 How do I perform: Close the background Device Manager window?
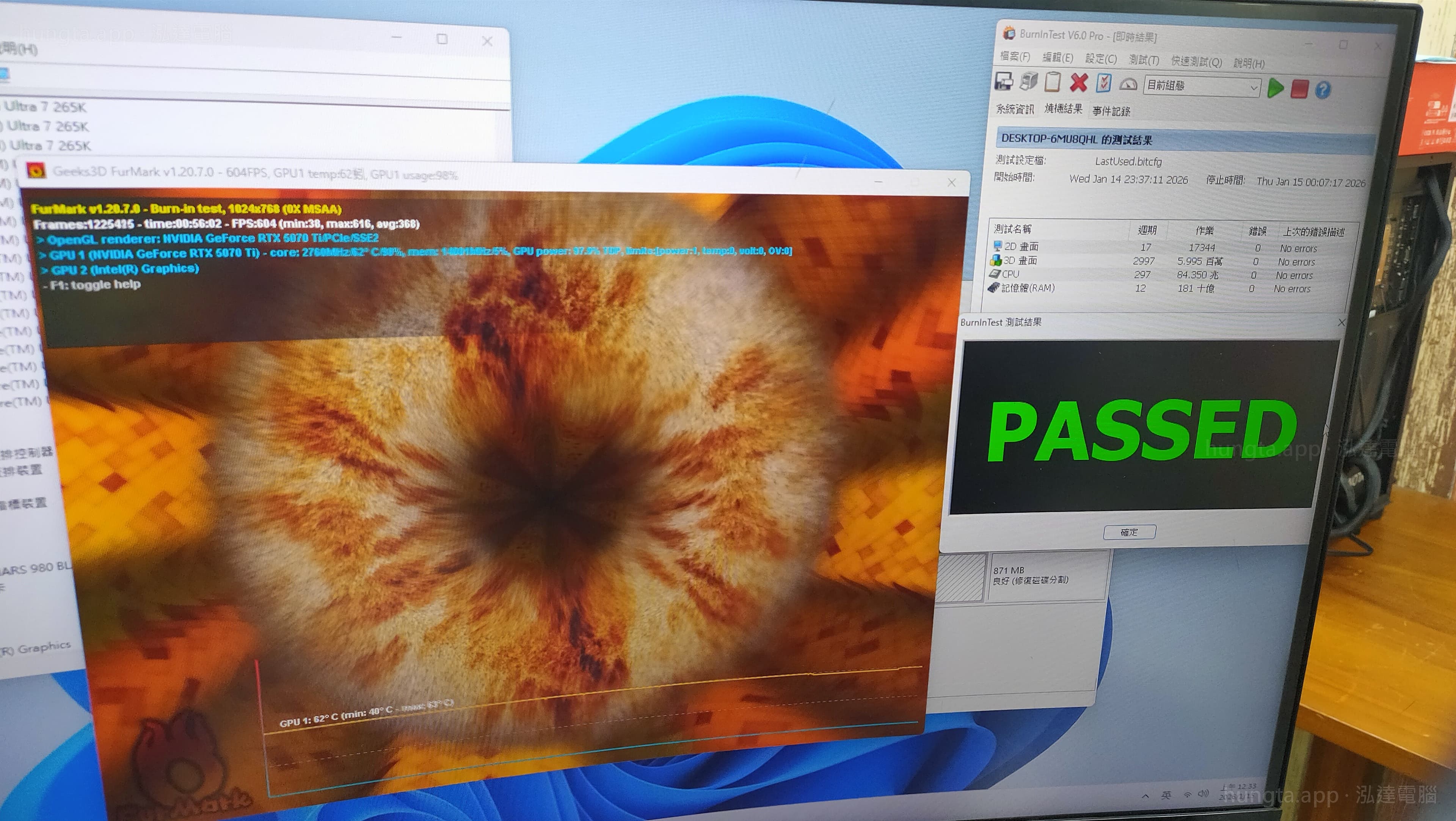(487, 41)
